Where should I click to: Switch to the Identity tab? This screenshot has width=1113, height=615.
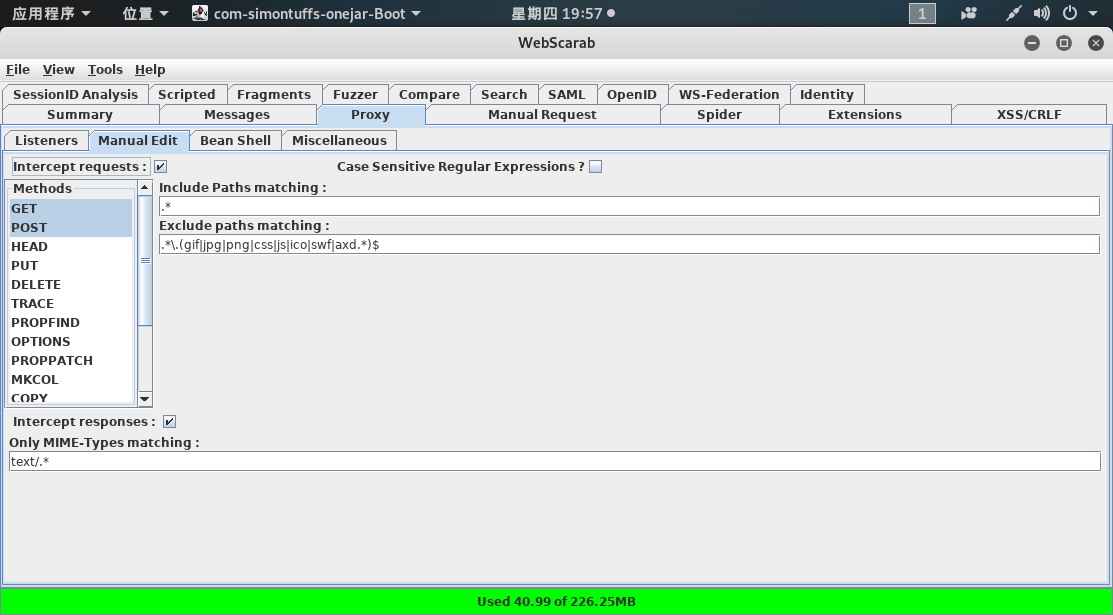pyautogui.click(x=827, y=94)
